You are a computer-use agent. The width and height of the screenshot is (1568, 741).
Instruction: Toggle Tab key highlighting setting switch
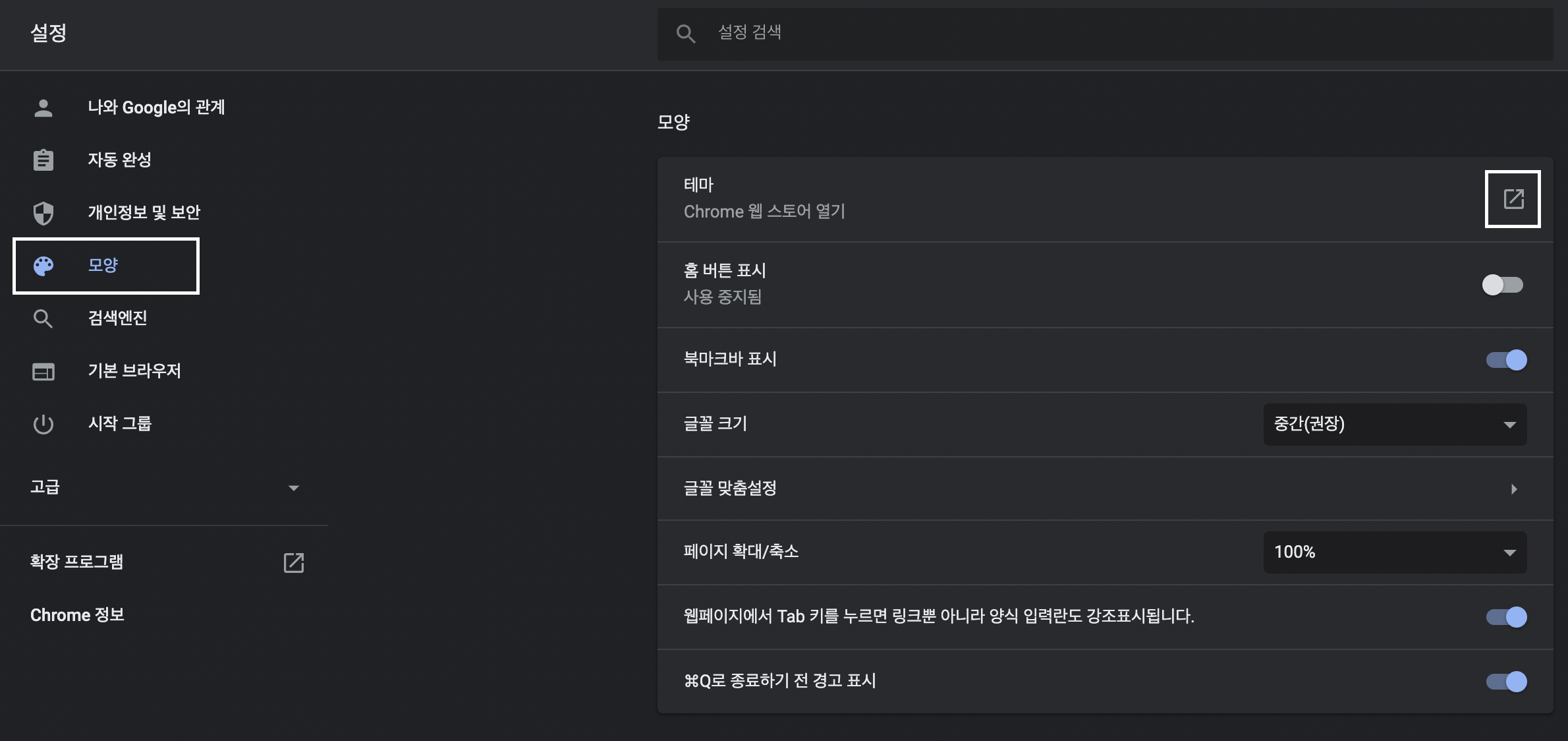tap(1506, 616)
